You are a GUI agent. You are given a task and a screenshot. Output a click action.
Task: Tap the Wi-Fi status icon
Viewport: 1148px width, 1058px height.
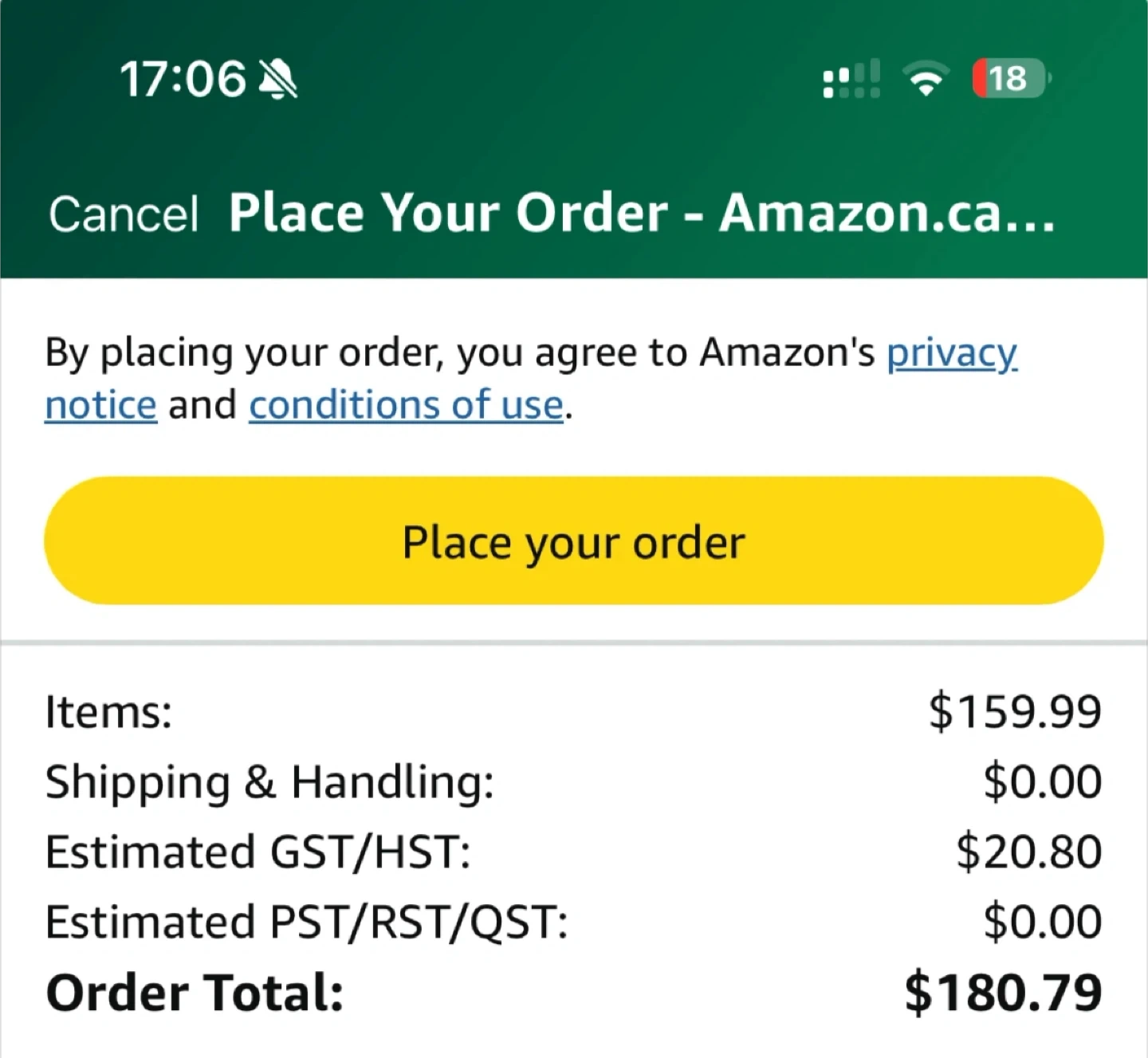click(x=926, y=80)
